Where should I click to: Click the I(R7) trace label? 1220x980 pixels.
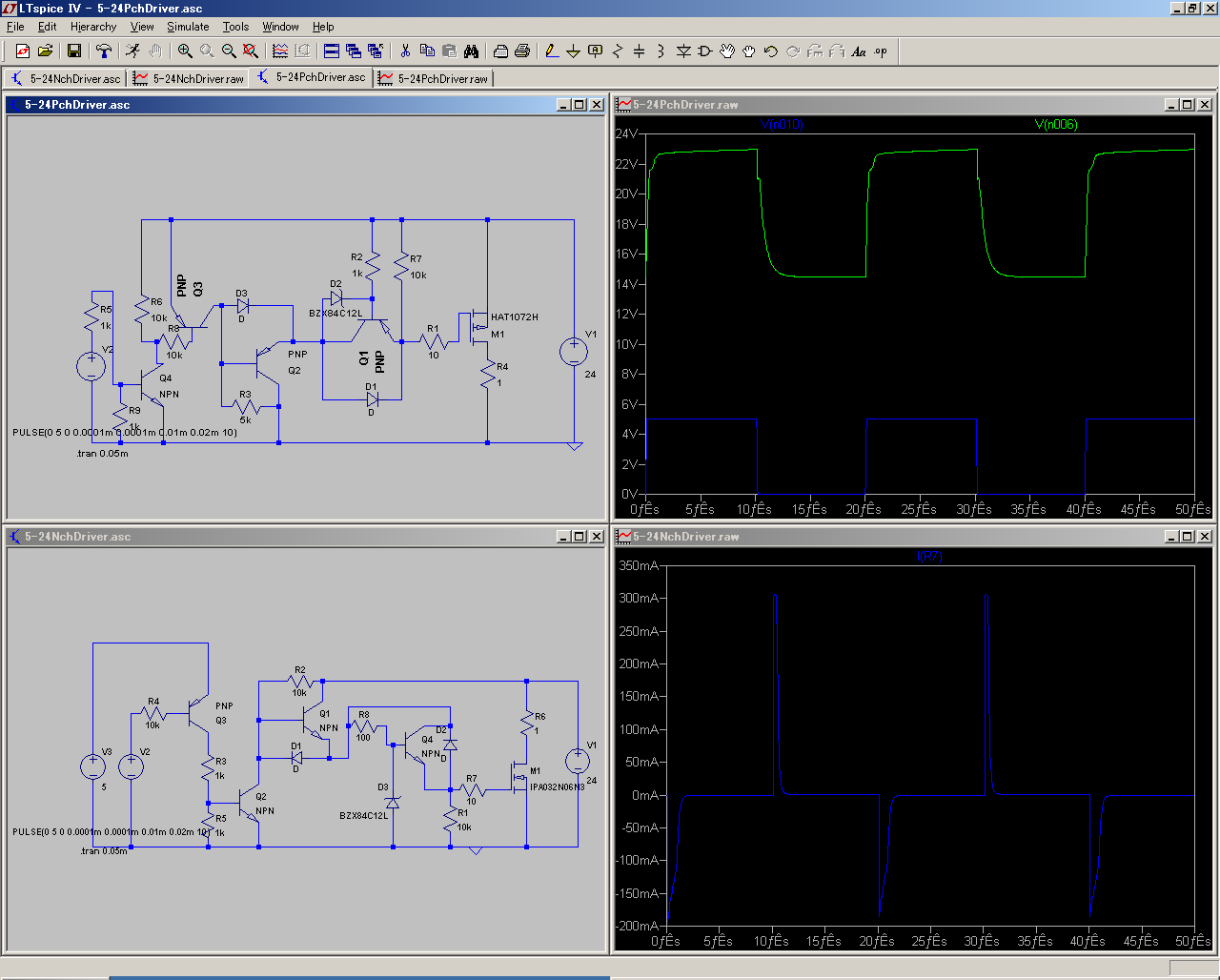pyautogui.click(x=929, y=557)
